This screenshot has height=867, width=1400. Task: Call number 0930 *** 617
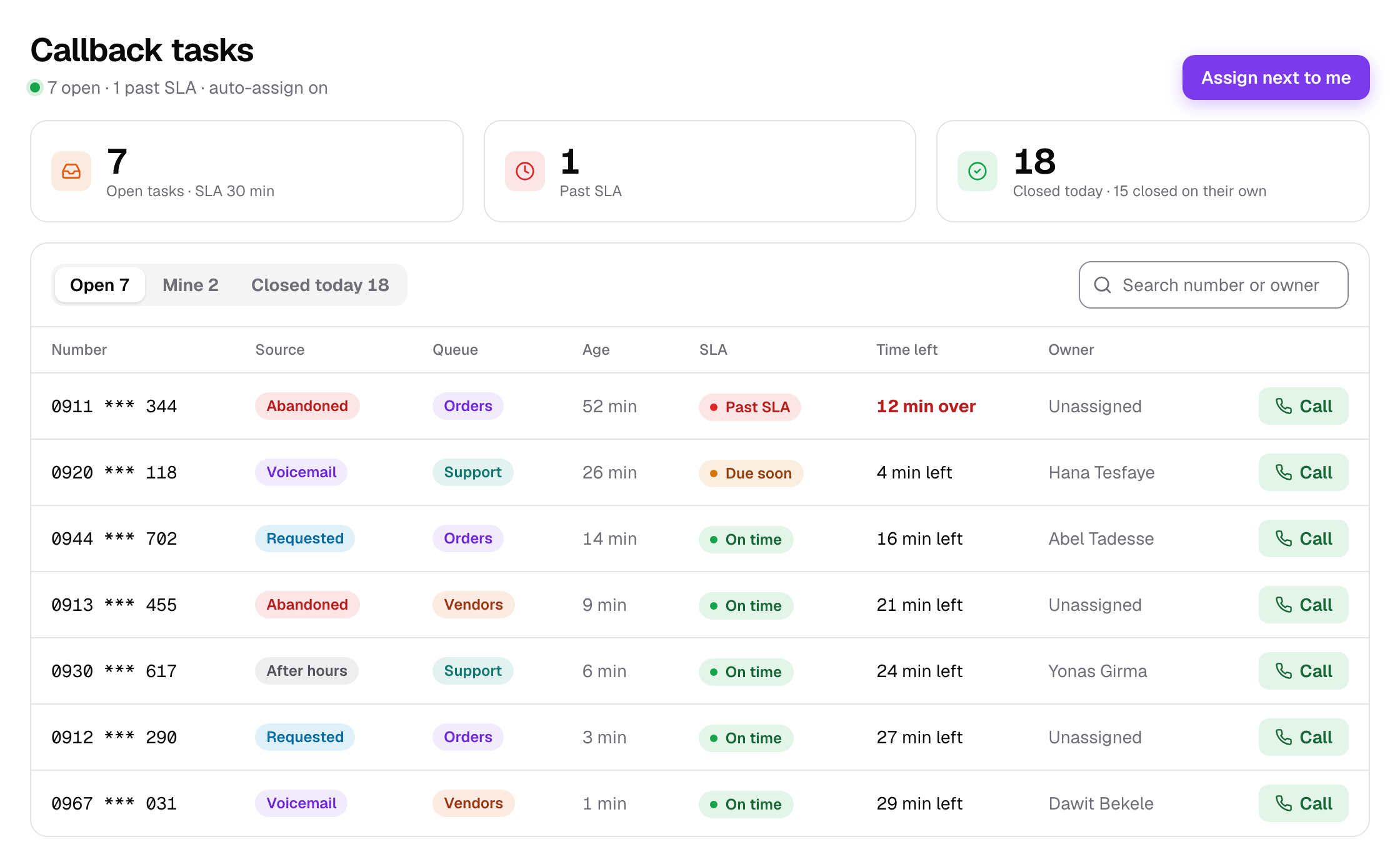[x=1303, y=671]
